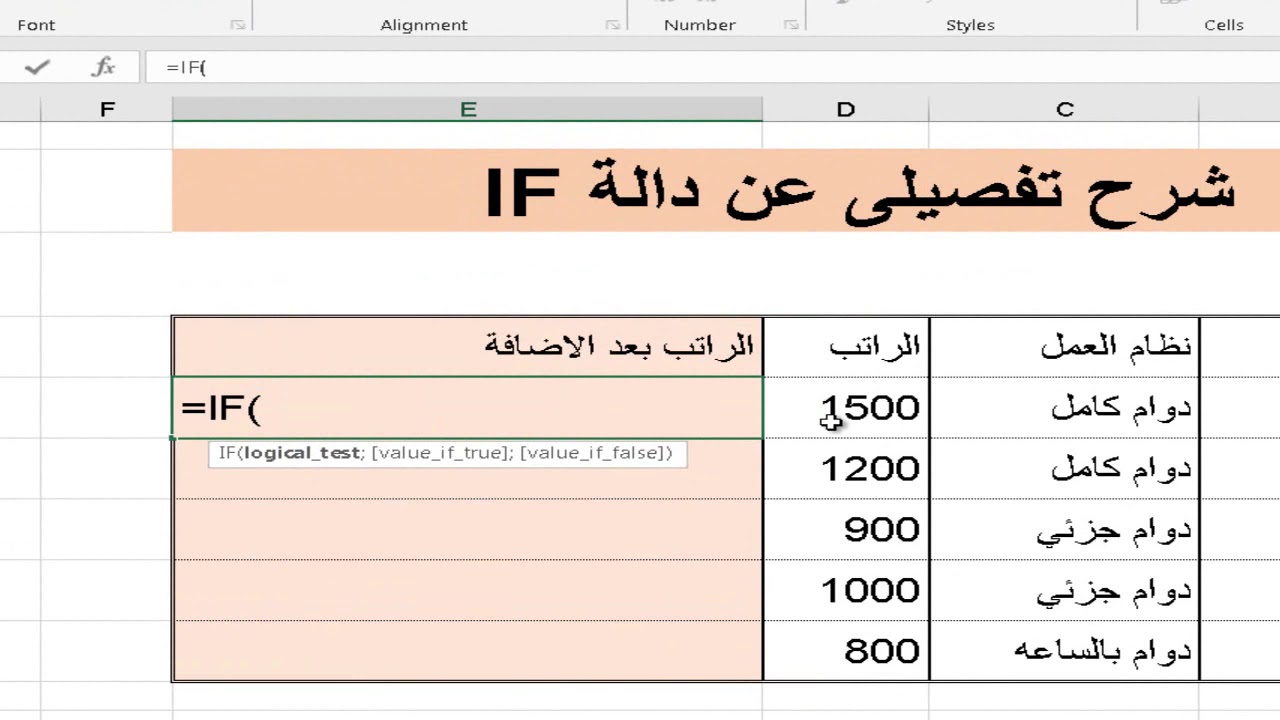Select the دوام جزئي cell beside 900
Image resolution: width=1280 pixels, height=720 pixels.
[1064, 530]
